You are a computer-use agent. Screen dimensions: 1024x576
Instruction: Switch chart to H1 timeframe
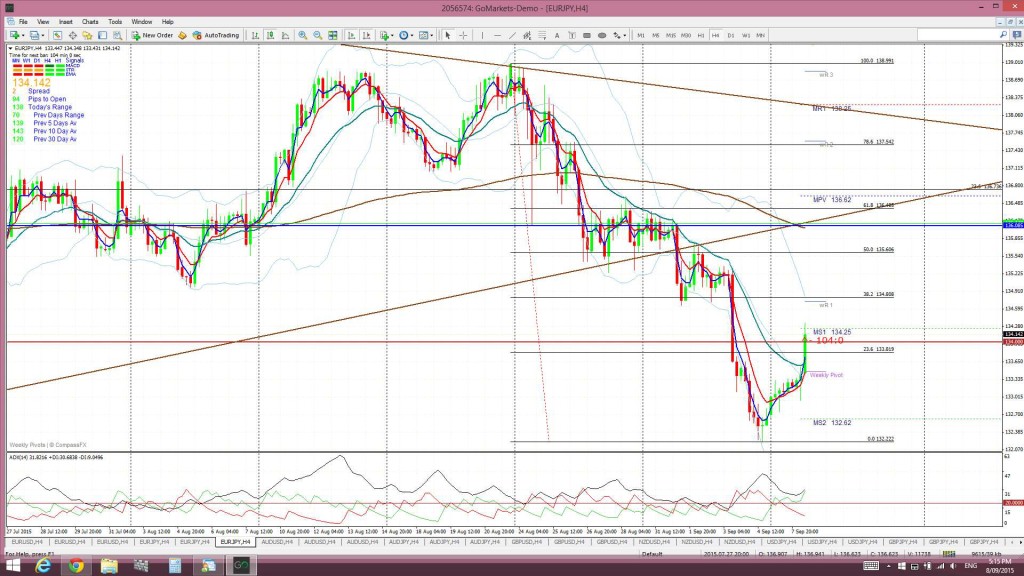click(701, 35)
